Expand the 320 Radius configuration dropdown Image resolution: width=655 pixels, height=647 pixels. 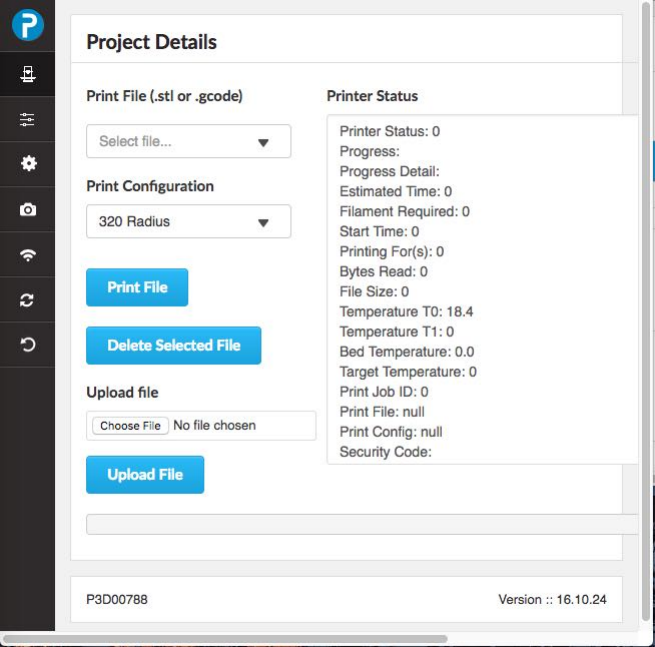[x=188, y=222]
